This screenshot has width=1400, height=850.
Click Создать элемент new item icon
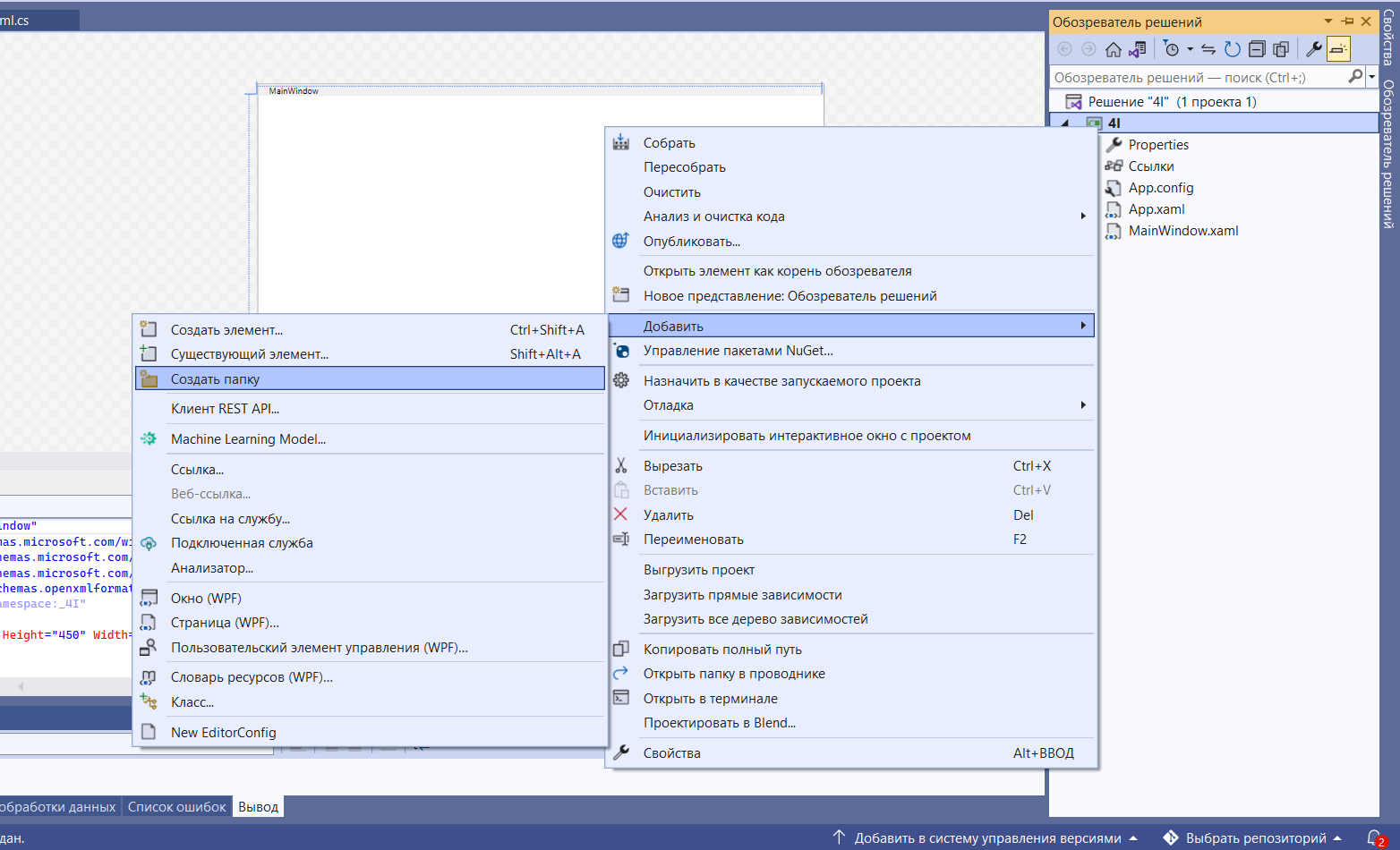tap(149, 329)
